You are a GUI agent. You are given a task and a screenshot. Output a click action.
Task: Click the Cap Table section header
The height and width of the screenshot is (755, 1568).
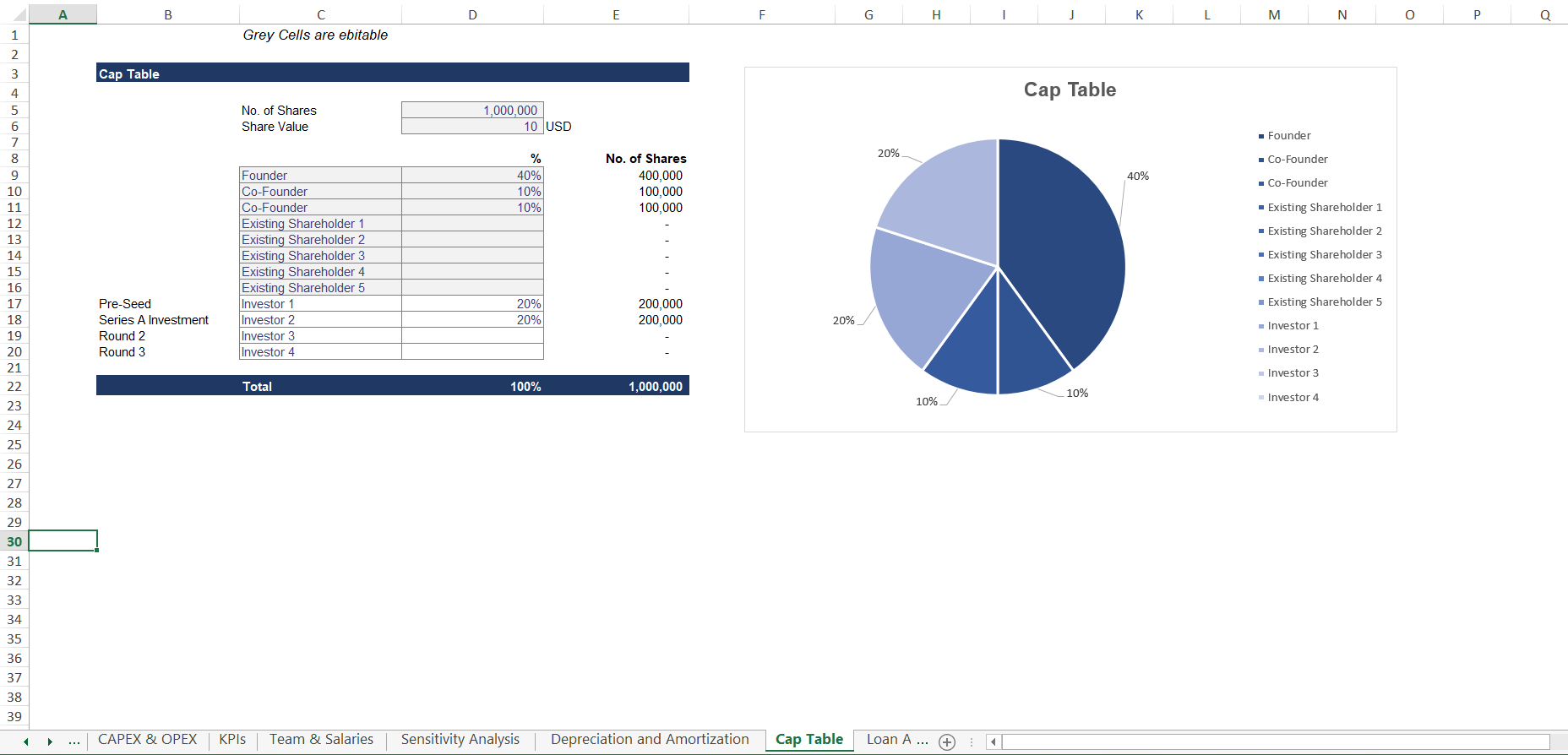(x=393, y=73)
